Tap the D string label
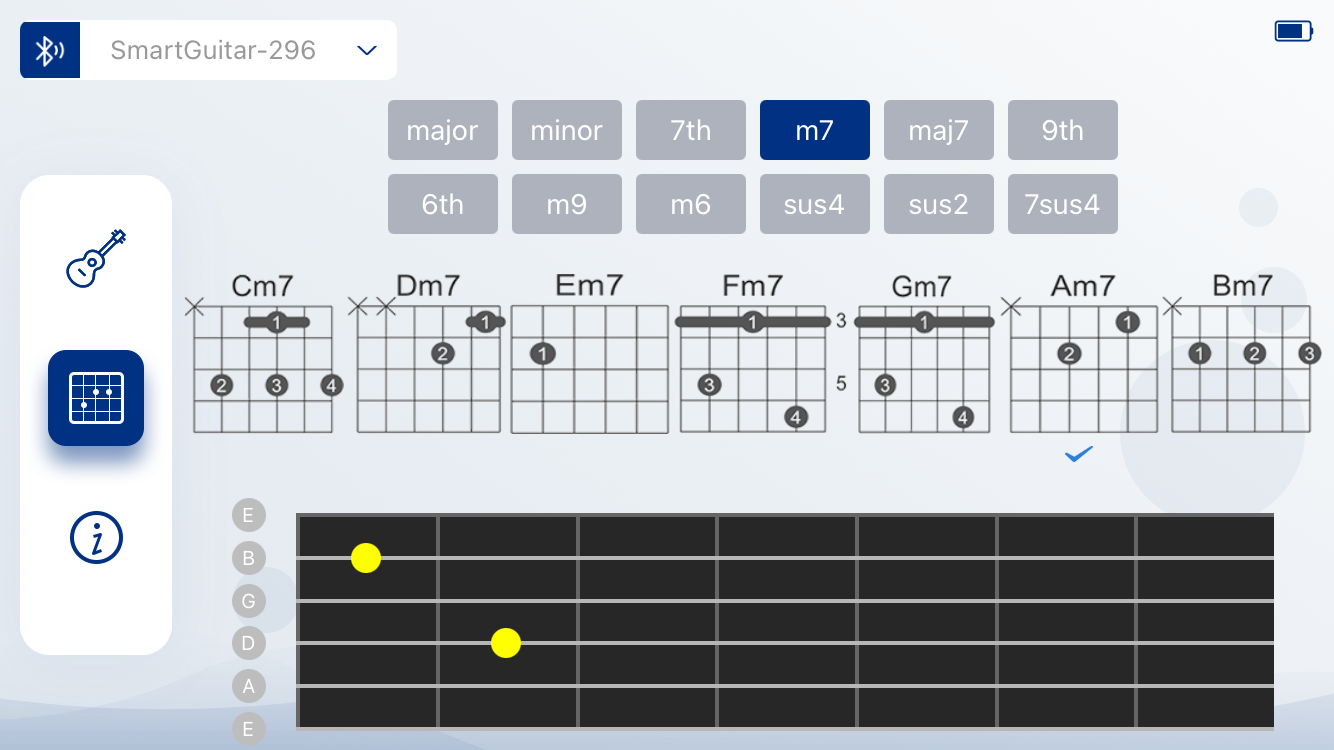 pyautogui.click(x=248, y=643)
